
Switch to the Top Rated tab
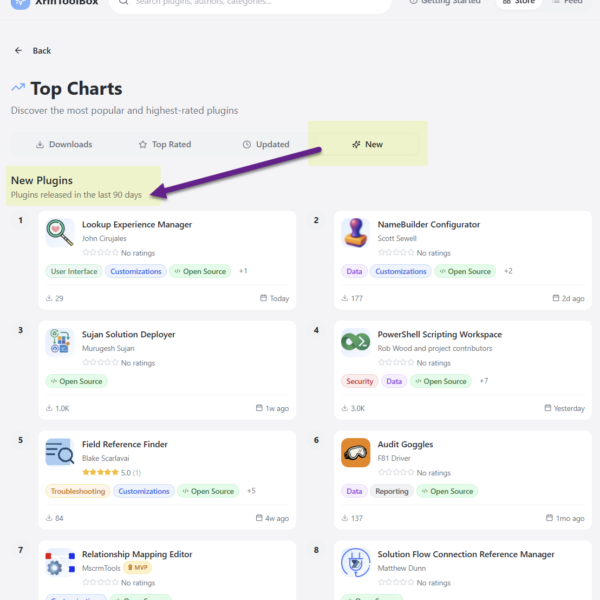(x=165, y=144)
